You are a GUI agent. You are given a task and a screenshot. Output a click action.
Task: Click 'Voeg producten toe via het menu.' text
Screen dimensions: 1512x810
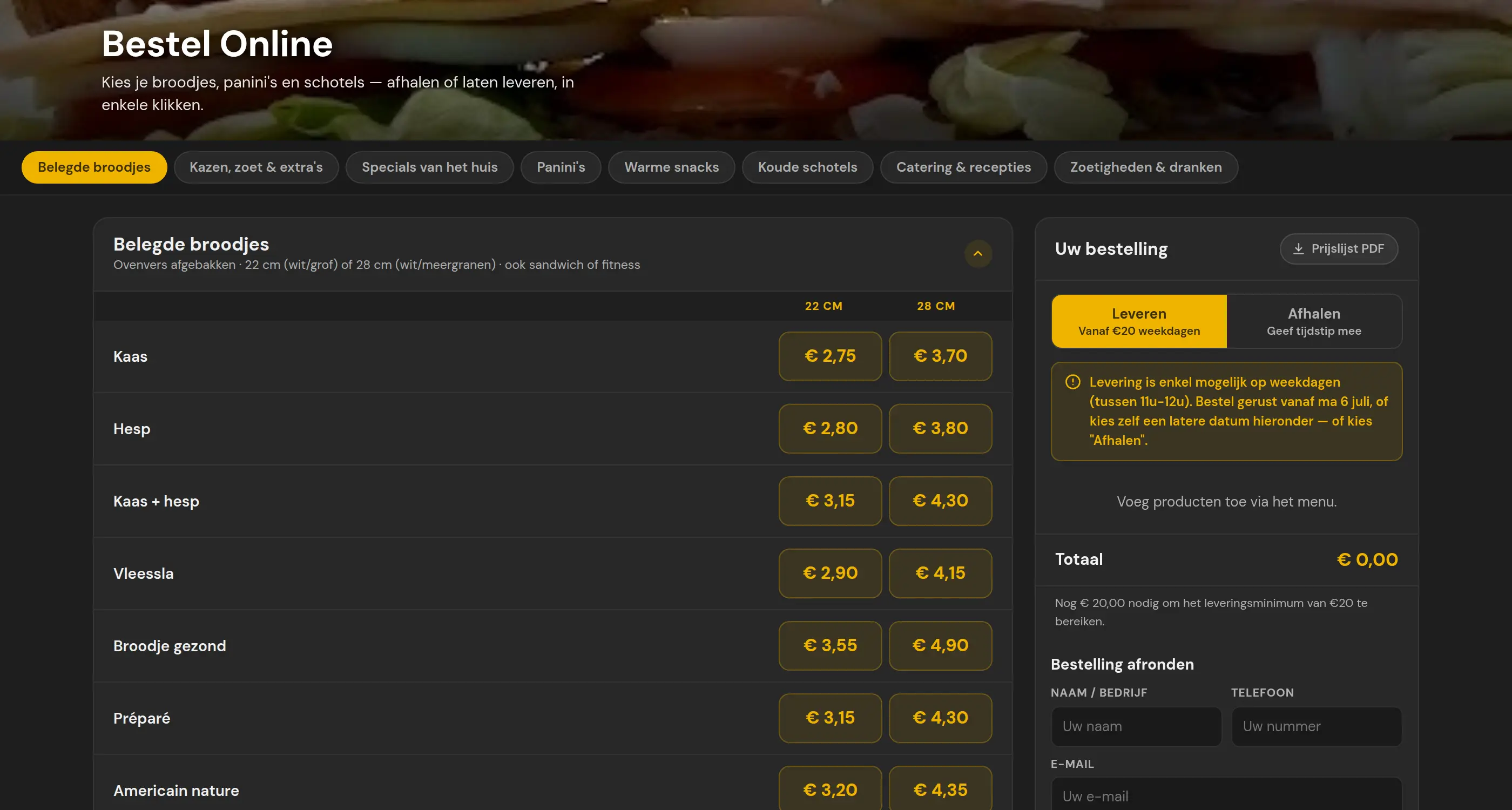point(1226,502)
